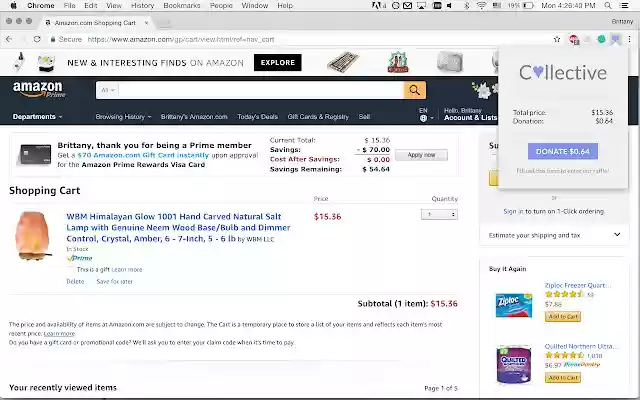640x400 pixels.
Task: Expand Estimate your shipping and tax
Action: 554,235
